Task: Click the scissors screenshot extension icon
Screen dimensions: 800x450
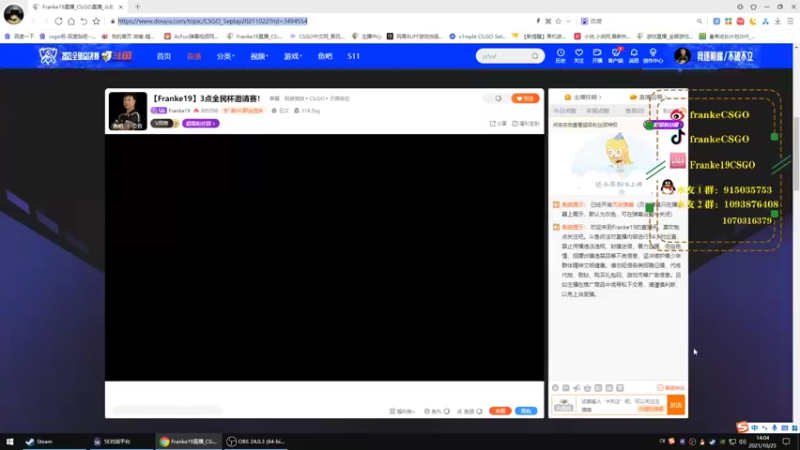Action: click(x=765, y=21)
